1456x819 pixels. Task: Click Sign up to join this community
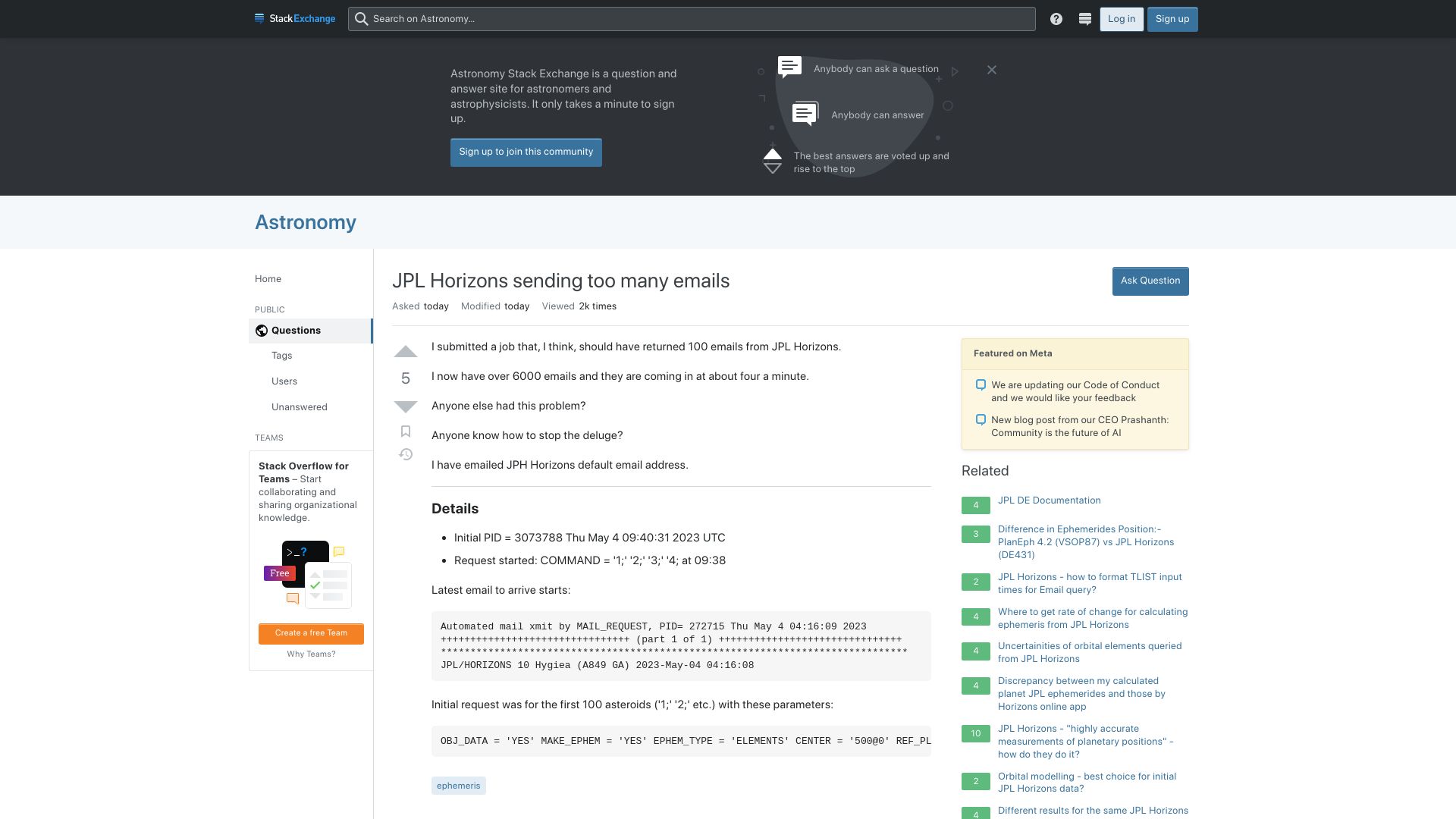click(526, 152)
